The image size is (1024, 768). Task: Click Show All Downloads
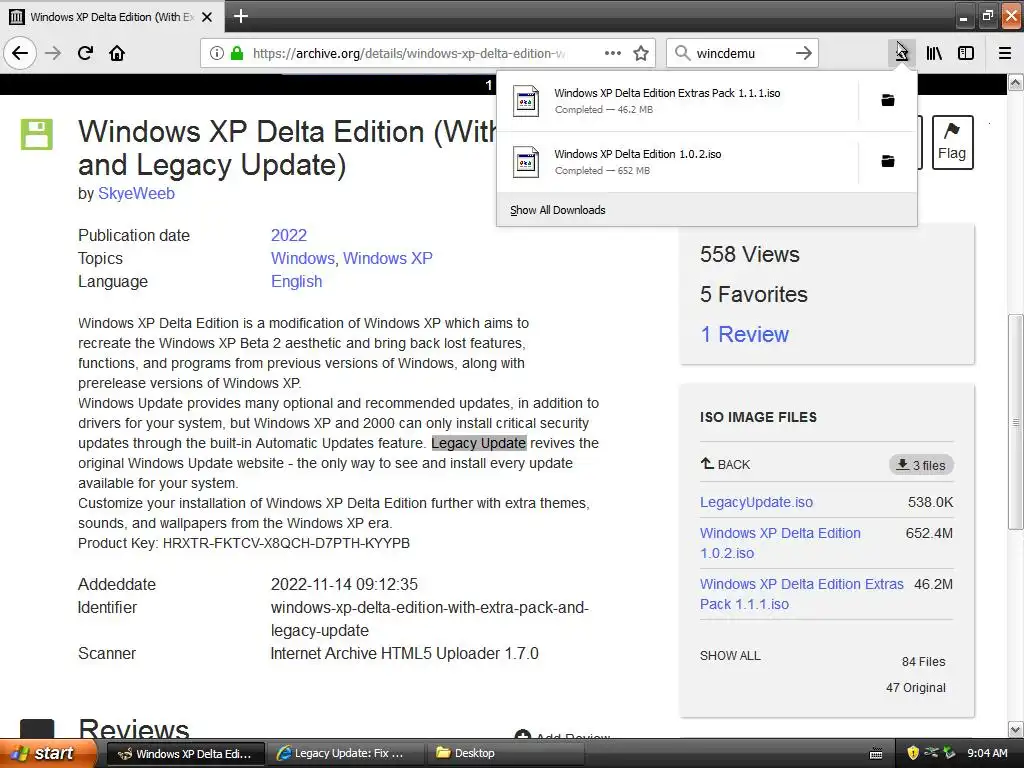pyautogui.click(x=558, y=210)
